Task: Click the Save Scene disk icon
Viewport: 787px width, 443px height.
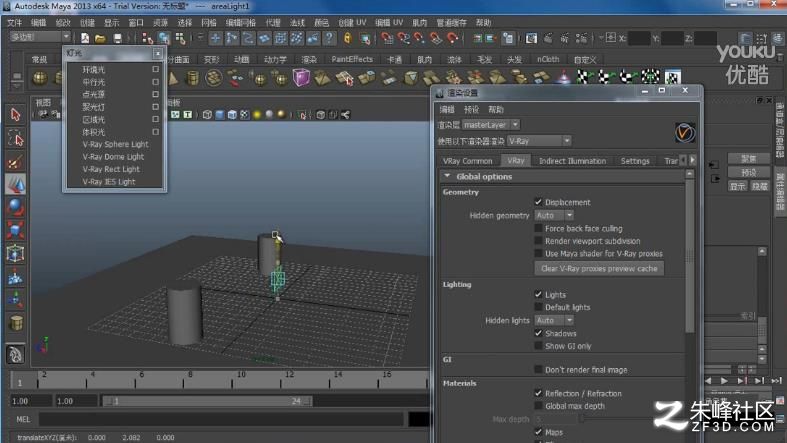Action: pos(117,38)
